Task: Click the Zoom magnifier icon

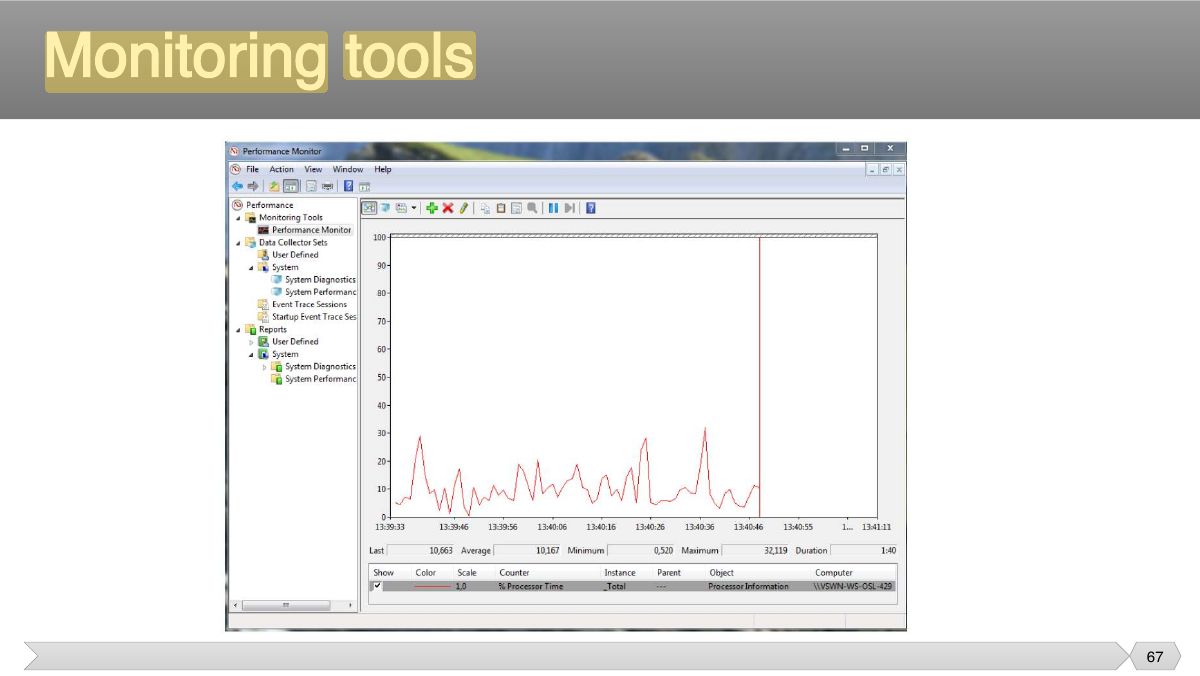Action: click(532, 208)
